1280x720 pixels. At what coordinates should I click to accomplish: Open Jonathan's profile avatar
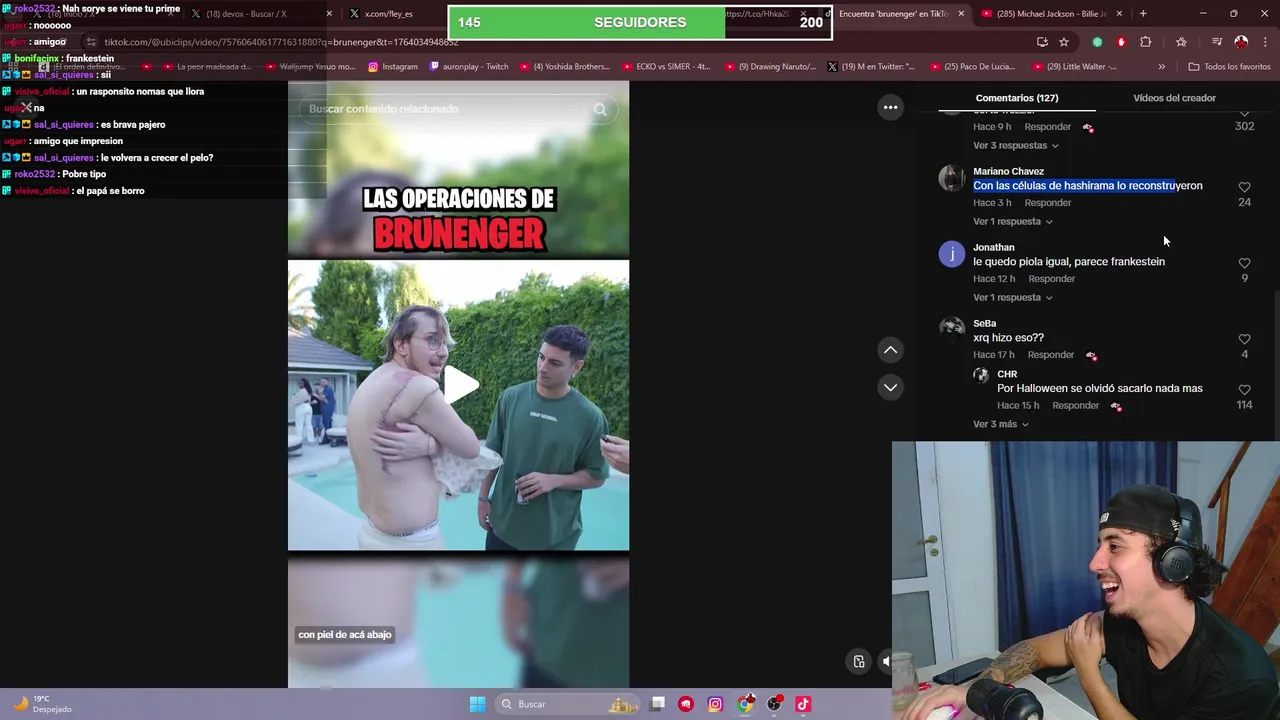(x=951, y=254)
